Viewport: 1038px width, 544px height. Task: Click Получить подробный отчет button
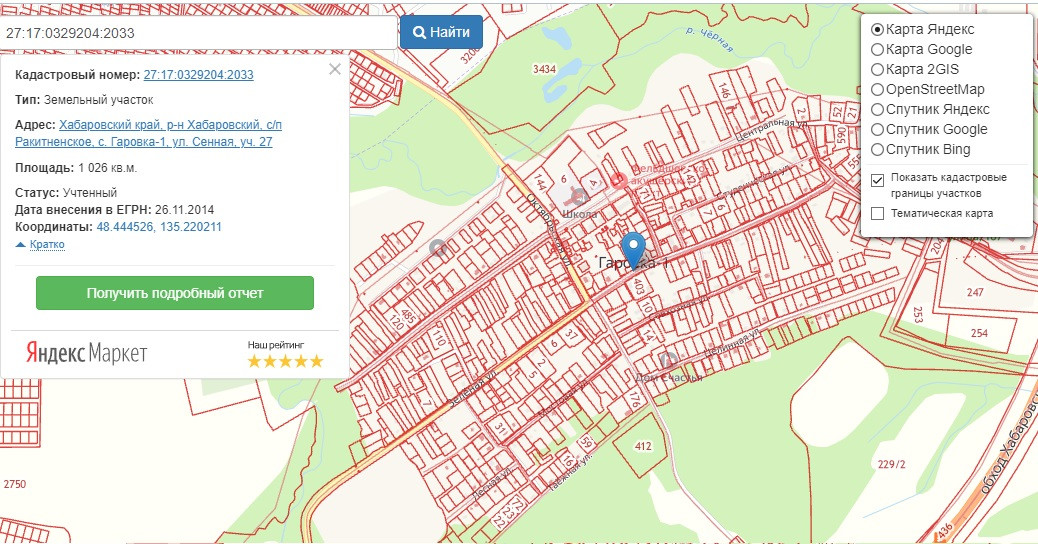pyautogui.click(x=175, y=293)
